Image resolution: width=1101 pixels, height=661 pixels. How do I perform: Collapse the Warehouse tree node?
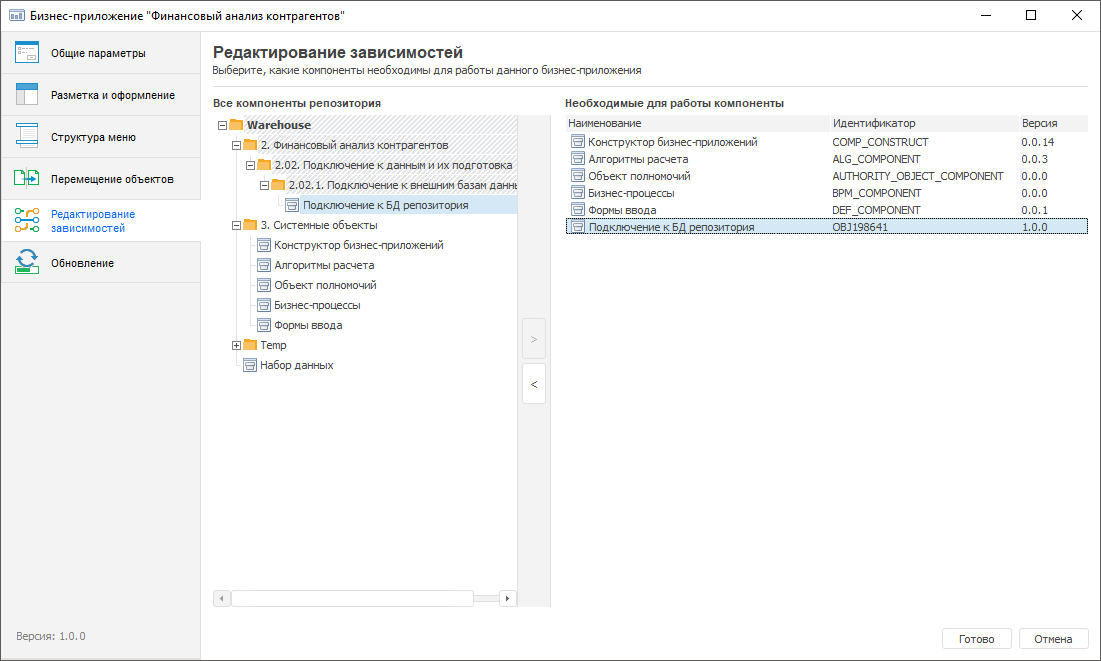coord(222,125)
